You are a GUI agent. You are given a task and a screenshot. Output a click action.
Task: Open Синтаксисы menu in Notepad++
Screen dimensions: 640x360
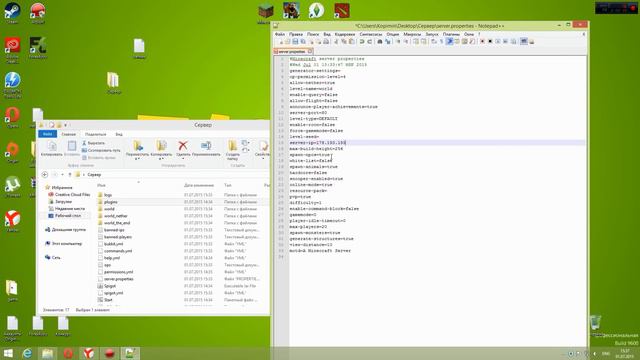click(371, 34)
